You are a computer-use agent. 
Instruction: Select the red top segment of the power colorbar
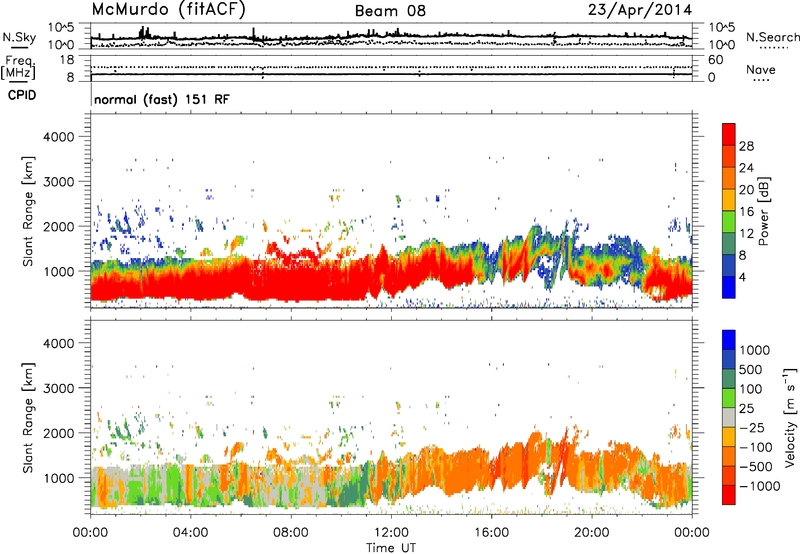point(729,134)
